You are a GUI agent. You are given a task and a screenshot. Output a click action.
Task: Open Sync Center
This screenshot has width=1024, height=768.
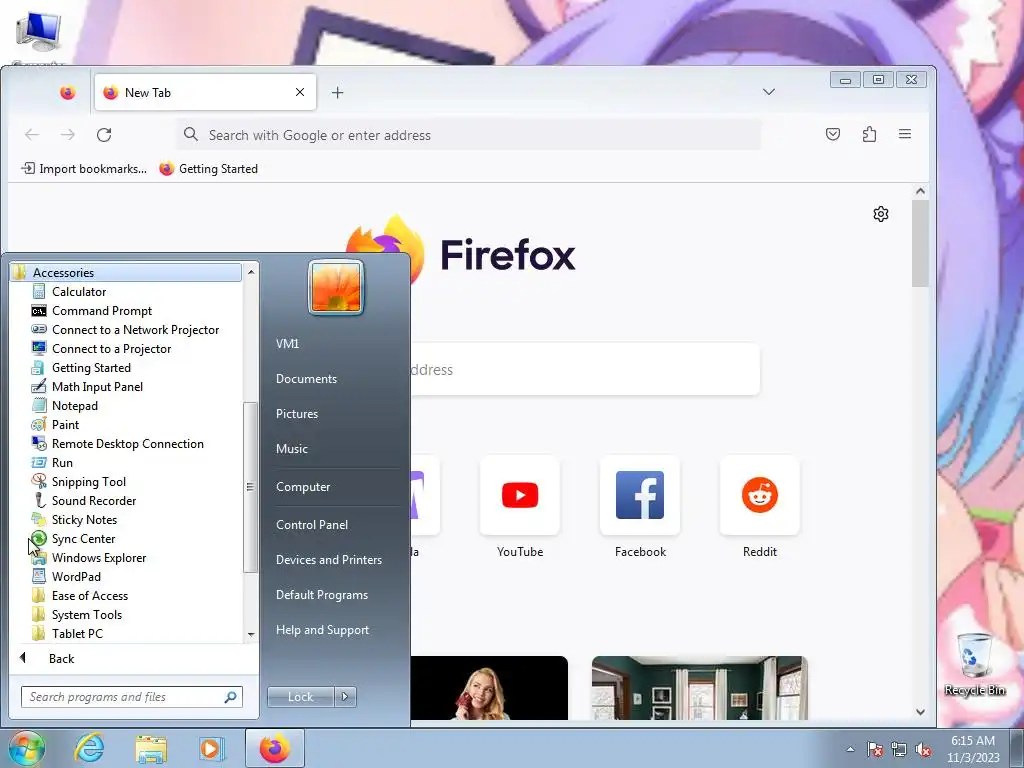coord(83,538)
